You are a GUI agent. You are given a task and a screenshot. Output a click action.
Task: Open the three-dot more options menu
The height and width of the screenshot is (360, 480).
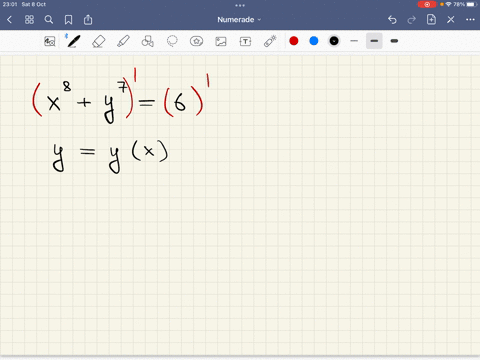(470, 20)
